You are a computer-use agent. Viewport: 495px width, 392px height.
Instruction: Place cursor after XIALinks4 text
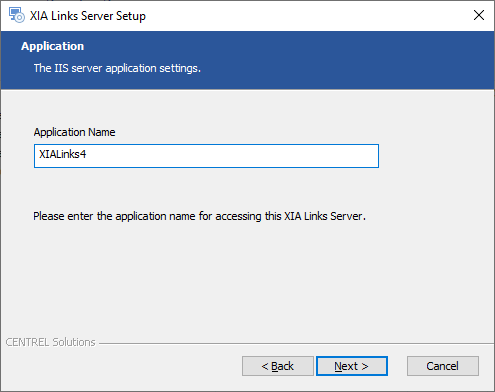[x=87, y=154]
